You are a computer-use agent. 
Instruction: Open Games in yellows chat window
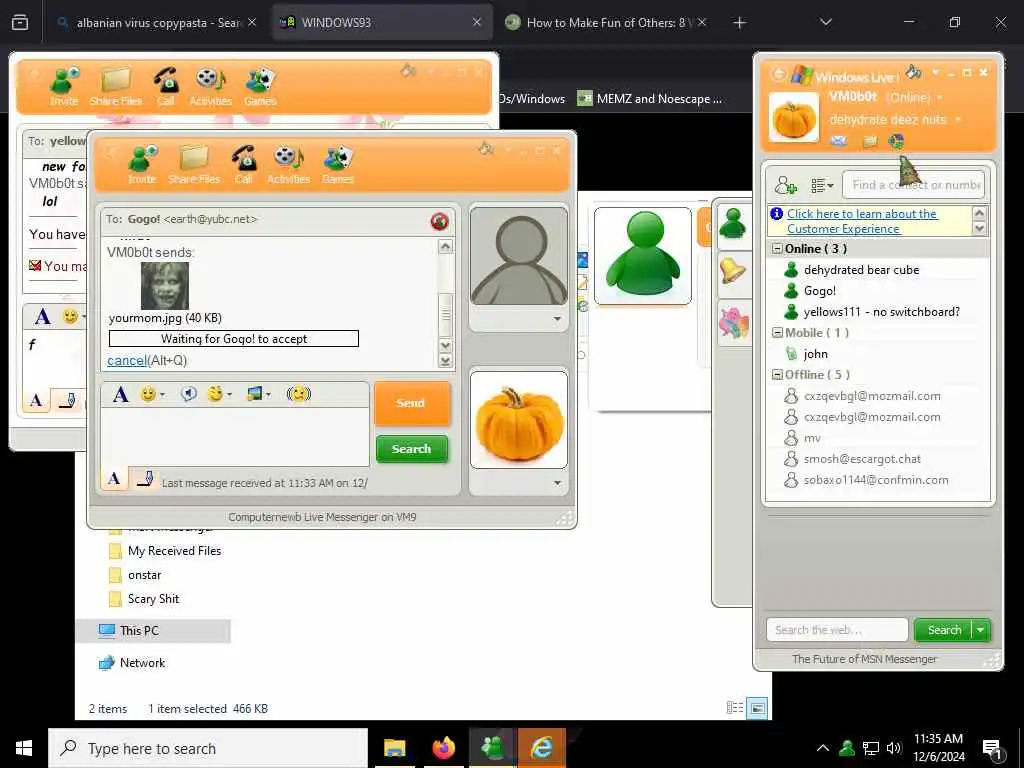point(261,86)
